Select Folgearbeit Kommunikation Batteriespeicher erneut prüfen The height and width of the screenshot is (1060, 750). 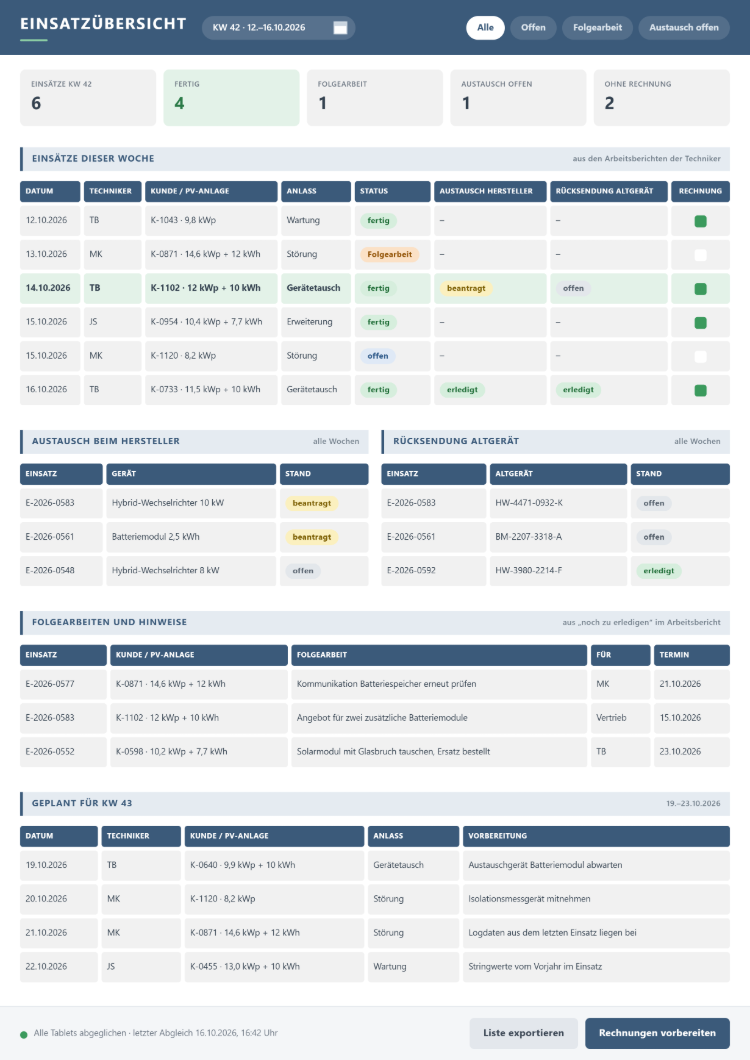click(x=439, y=684)
